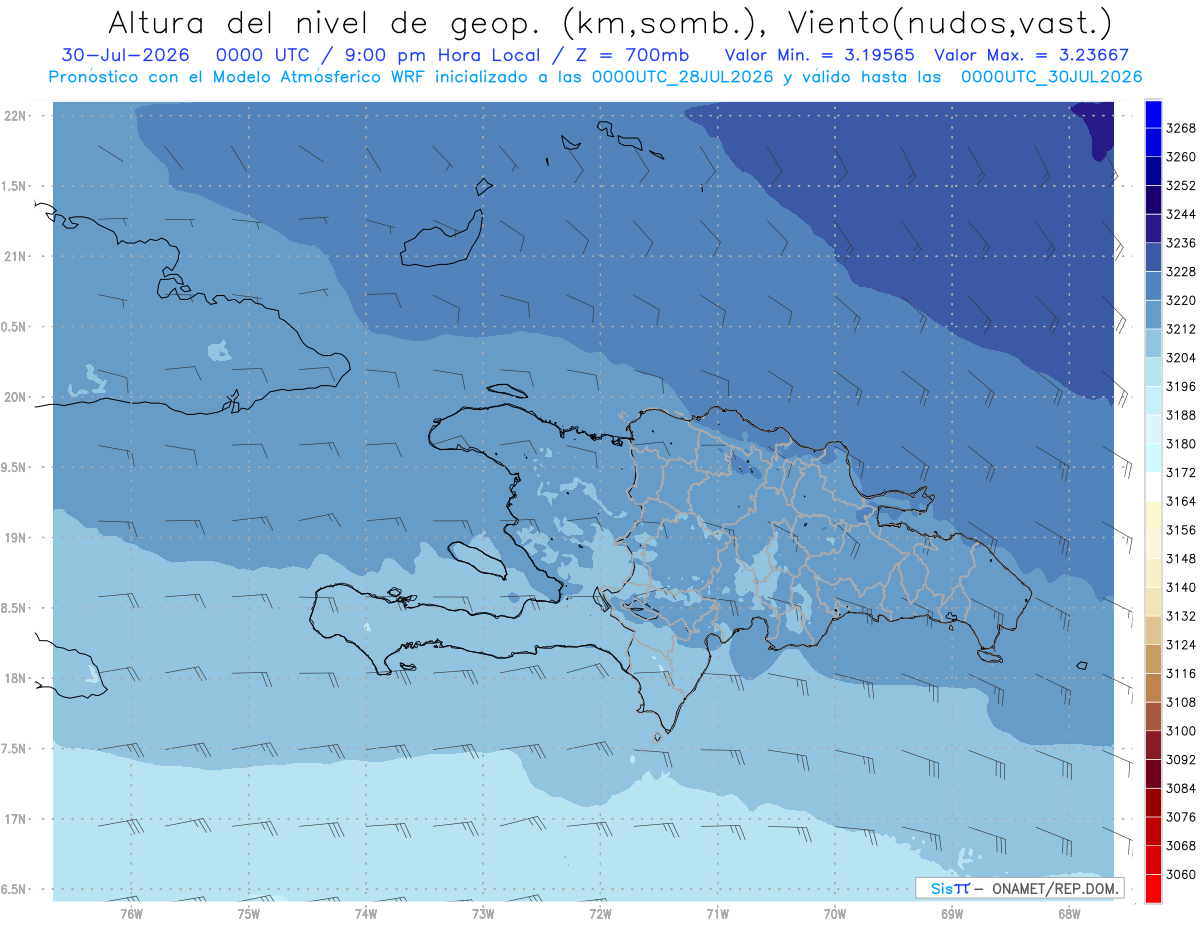Screen dimensions: 1200x927
Task: Click the '75W' longitude label
Action: [249, 913]
